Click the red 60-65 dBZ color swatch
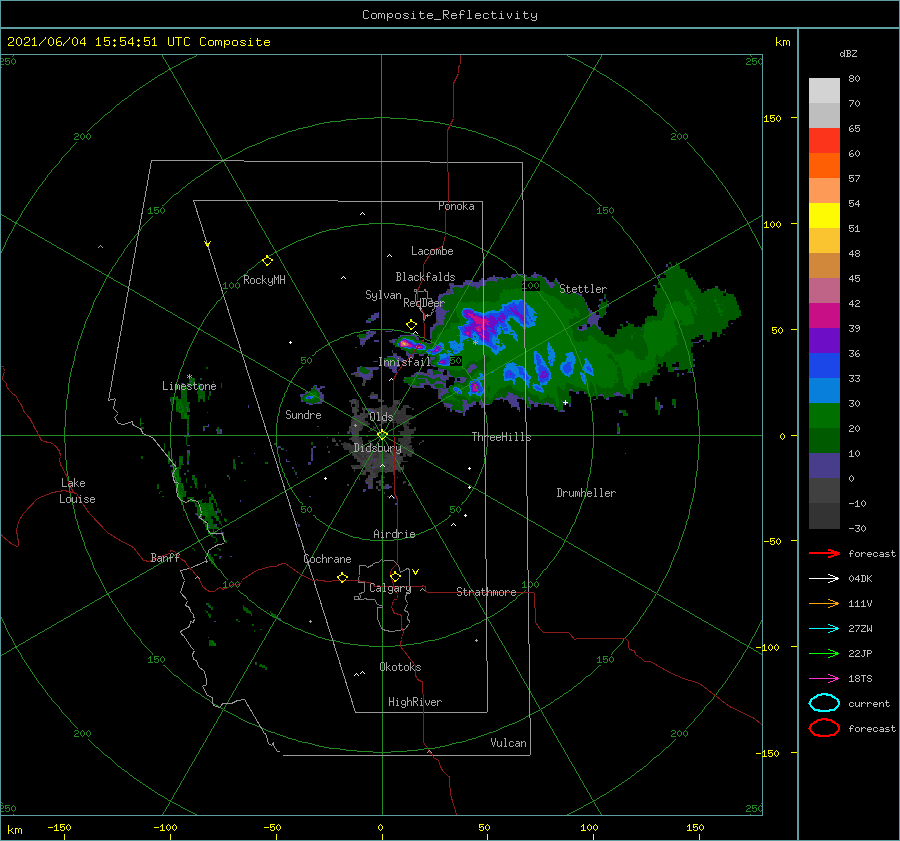The image size is (900, 841). click(x=824, y=141)
